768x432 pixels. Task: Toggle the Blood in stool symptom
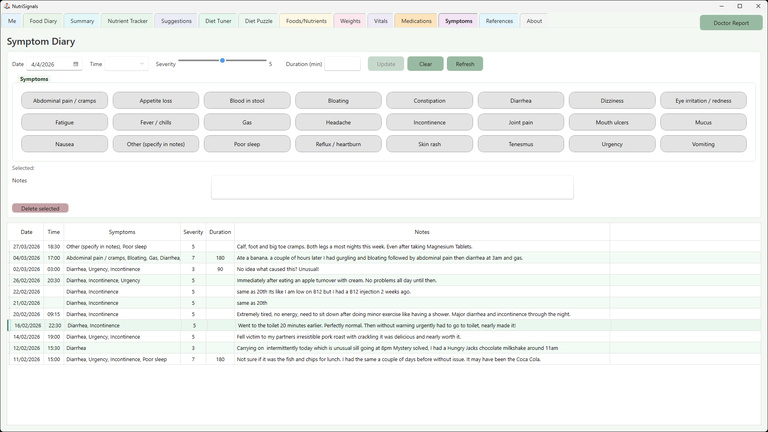pos(247,100)
